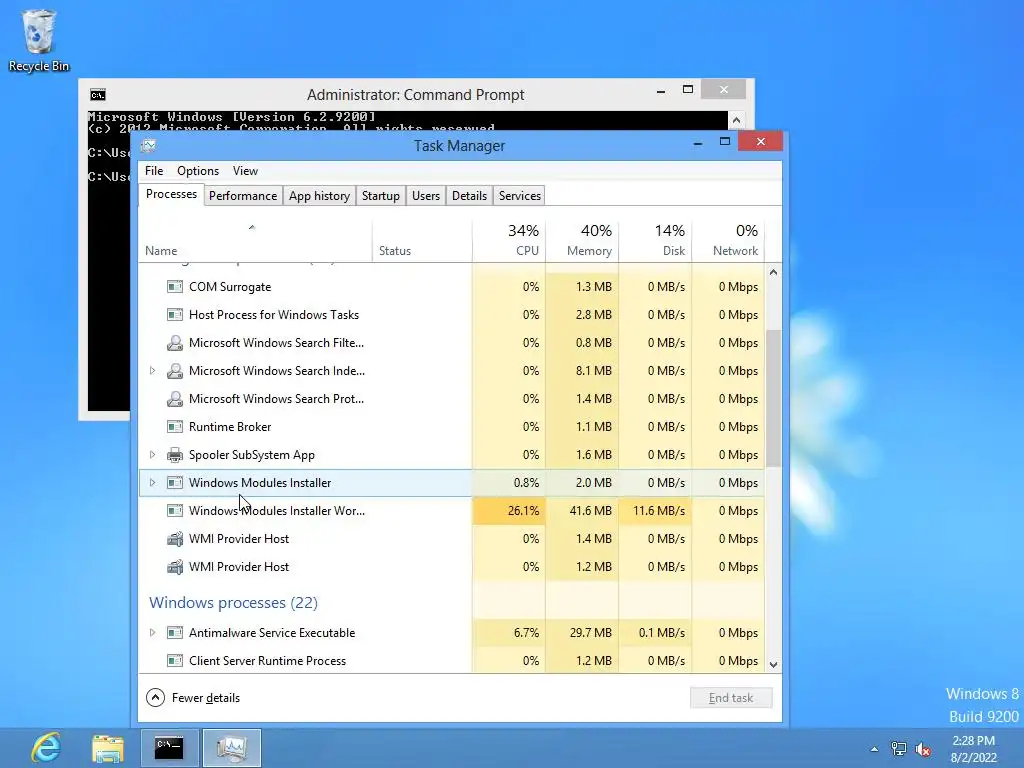
Task: Expand Microsoft Windows Search Indexer group
Action: [152, 371]
